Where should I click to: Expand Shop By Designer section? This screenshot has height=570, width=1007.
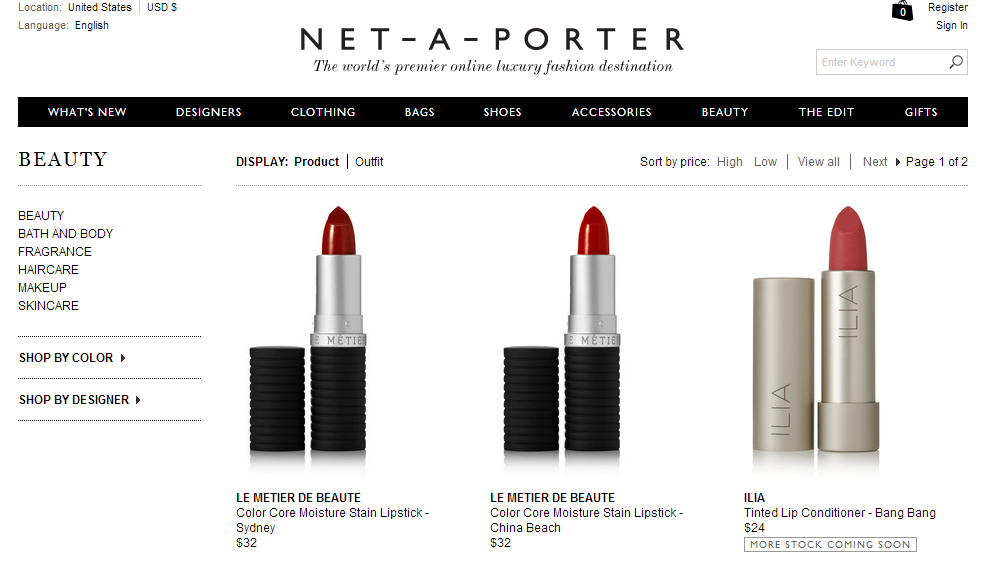[x=80, y=399]
